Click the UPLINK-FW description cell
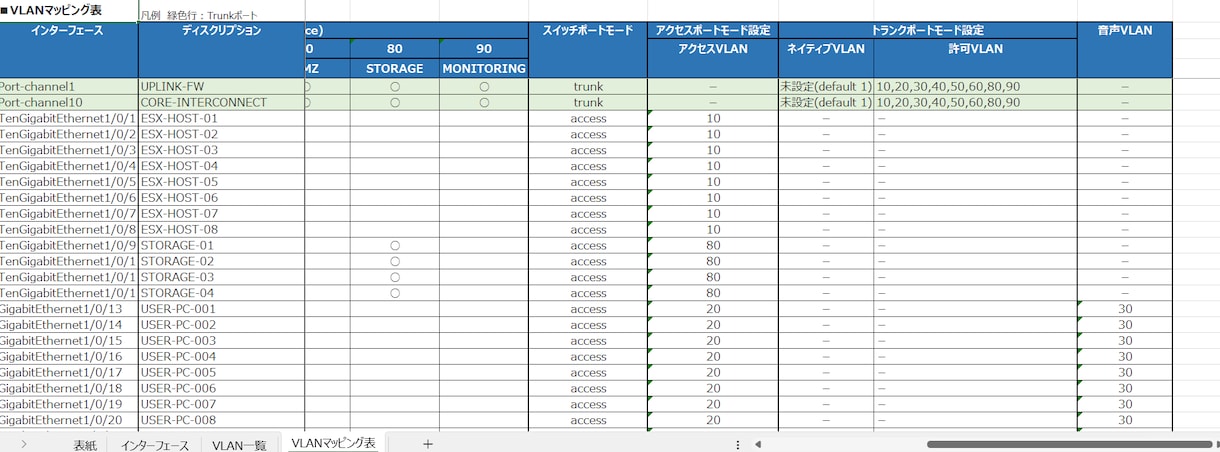This screenshot has height=452, width=1220. click(x=222, y=87)
